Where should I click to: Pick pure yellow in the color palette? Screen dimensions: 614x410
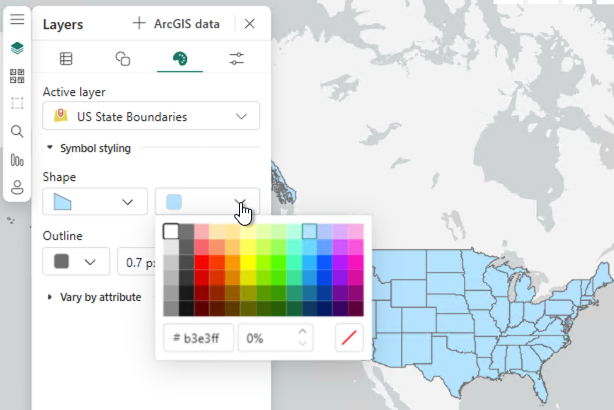pos(249,263)
